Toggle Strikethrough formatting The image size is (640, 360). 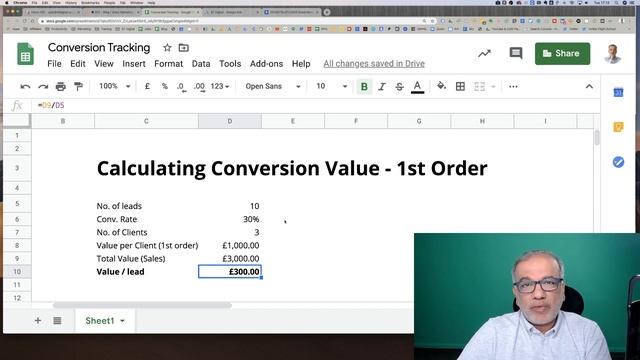pos(400,87)
